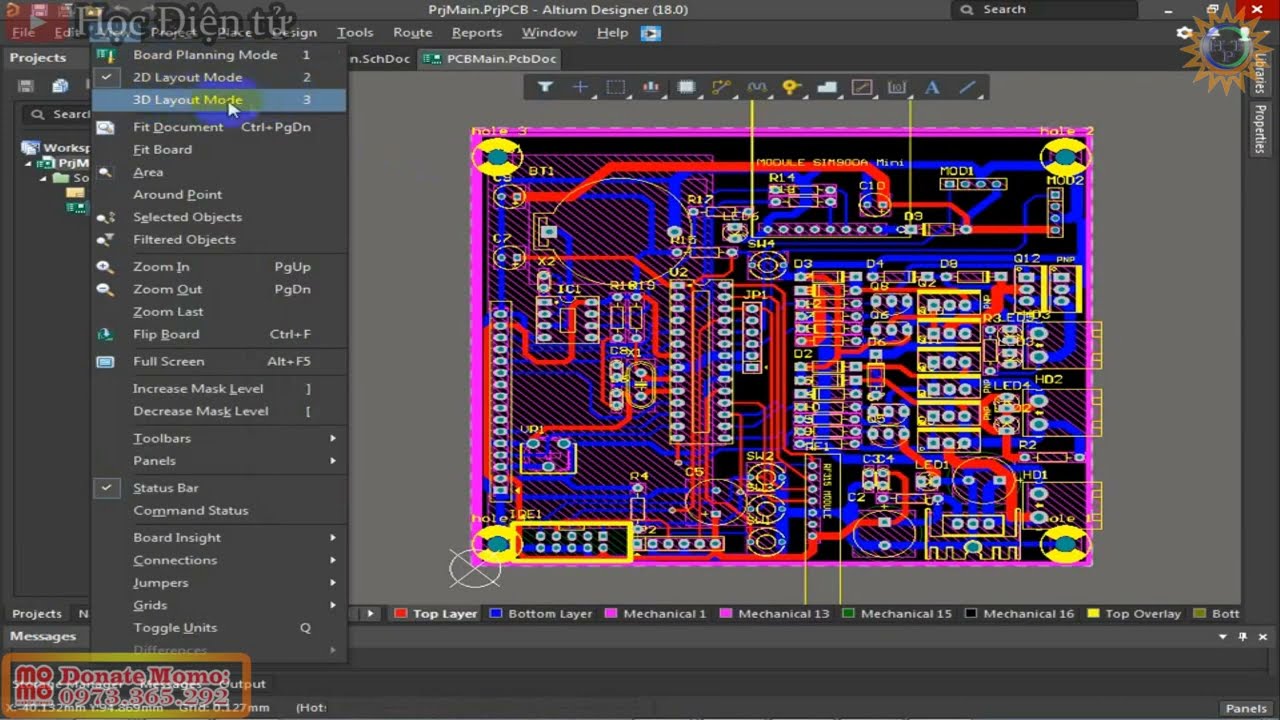Click the Full Screen monitor icon

click(x=105, y=361)
